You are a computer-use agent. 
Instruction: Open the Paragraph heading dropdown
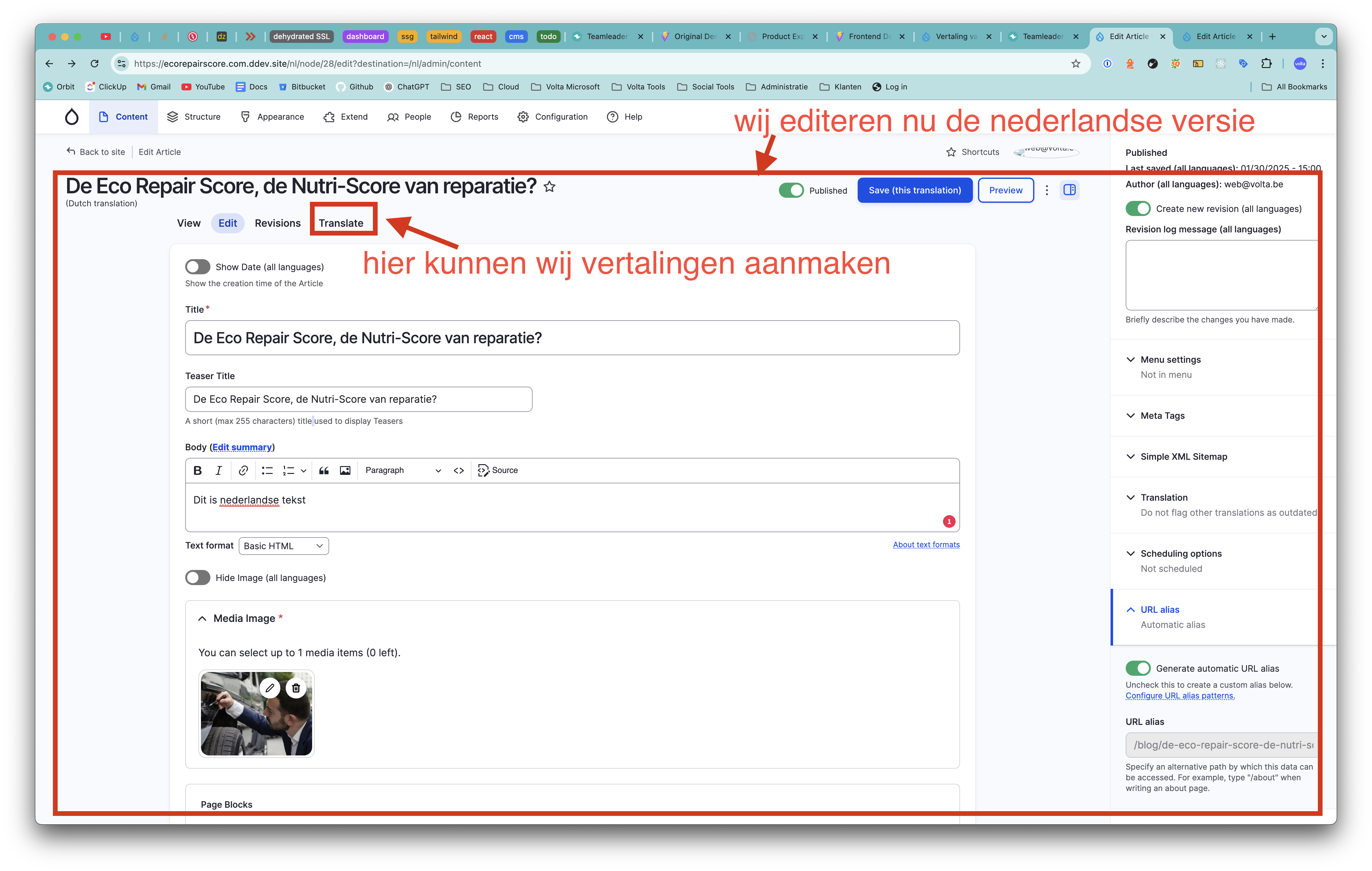coord(402,470)
